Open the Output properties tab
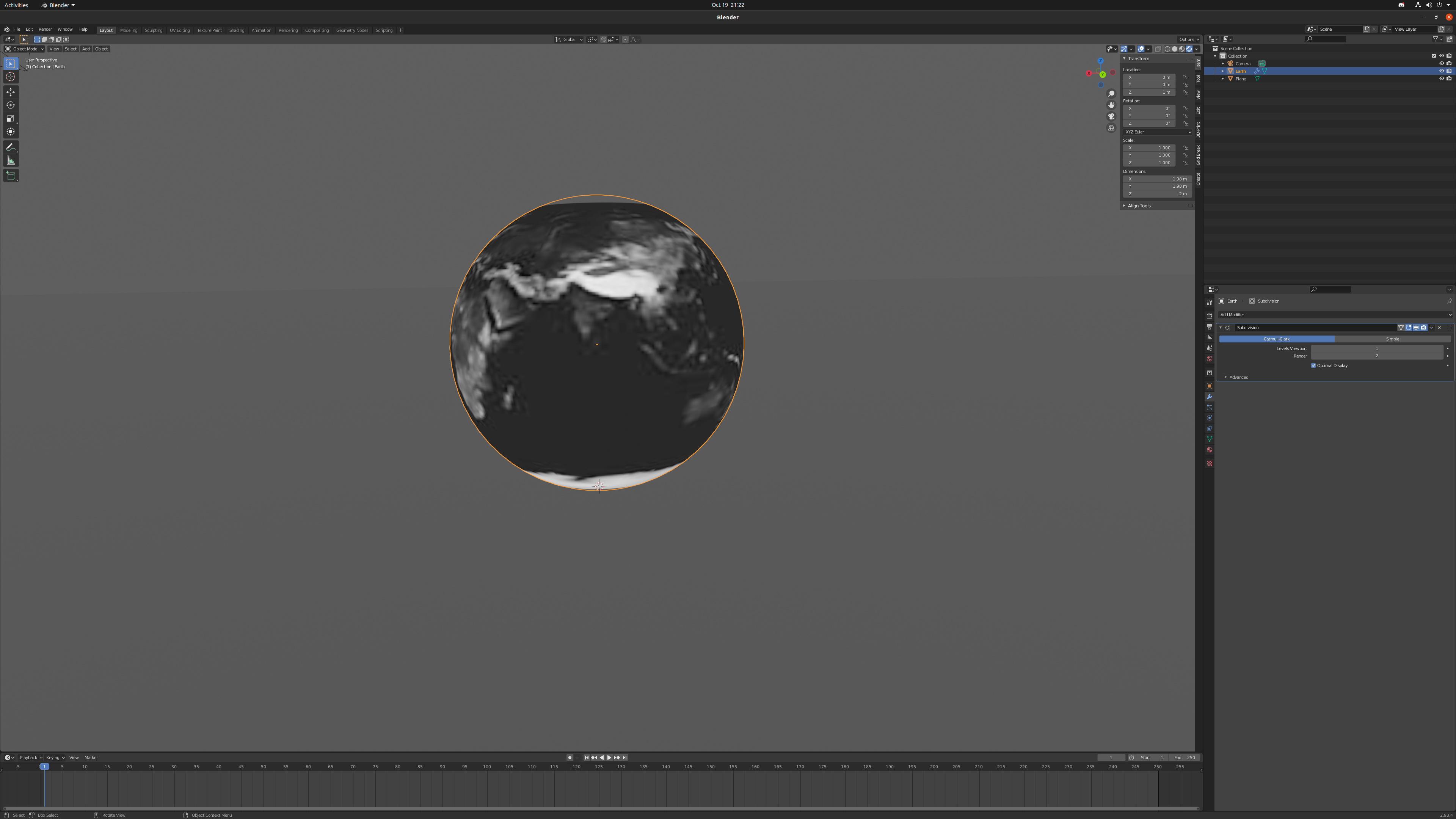This screenshot has width=1456, height=819. (x=1209, y=327)
